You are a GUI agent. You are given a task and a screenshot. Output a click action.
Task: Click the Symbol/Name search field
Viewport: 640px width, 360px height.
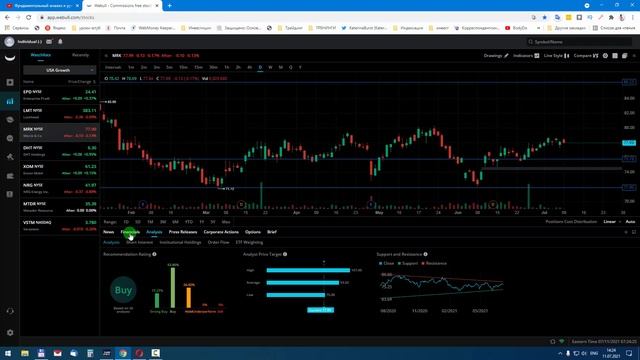580,42
